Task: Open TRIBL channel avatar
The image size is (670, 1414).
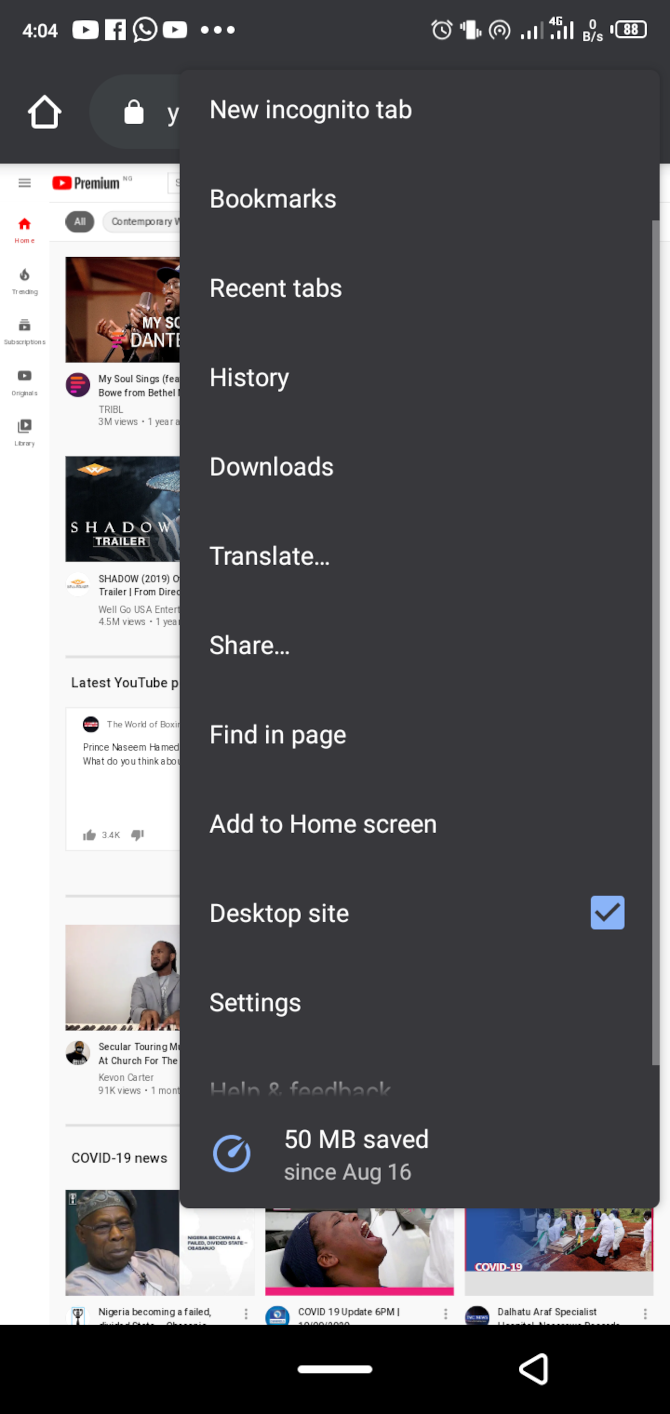Action: [78, 385]
